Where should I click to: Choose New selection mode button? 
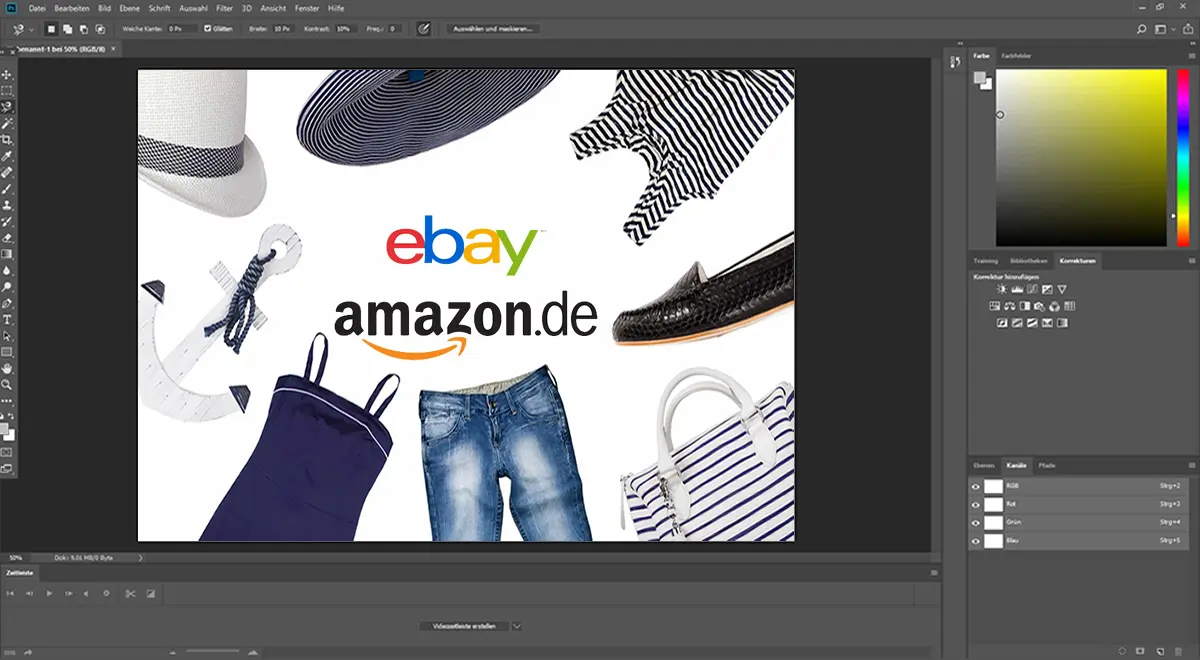click(x=51, y=29)
